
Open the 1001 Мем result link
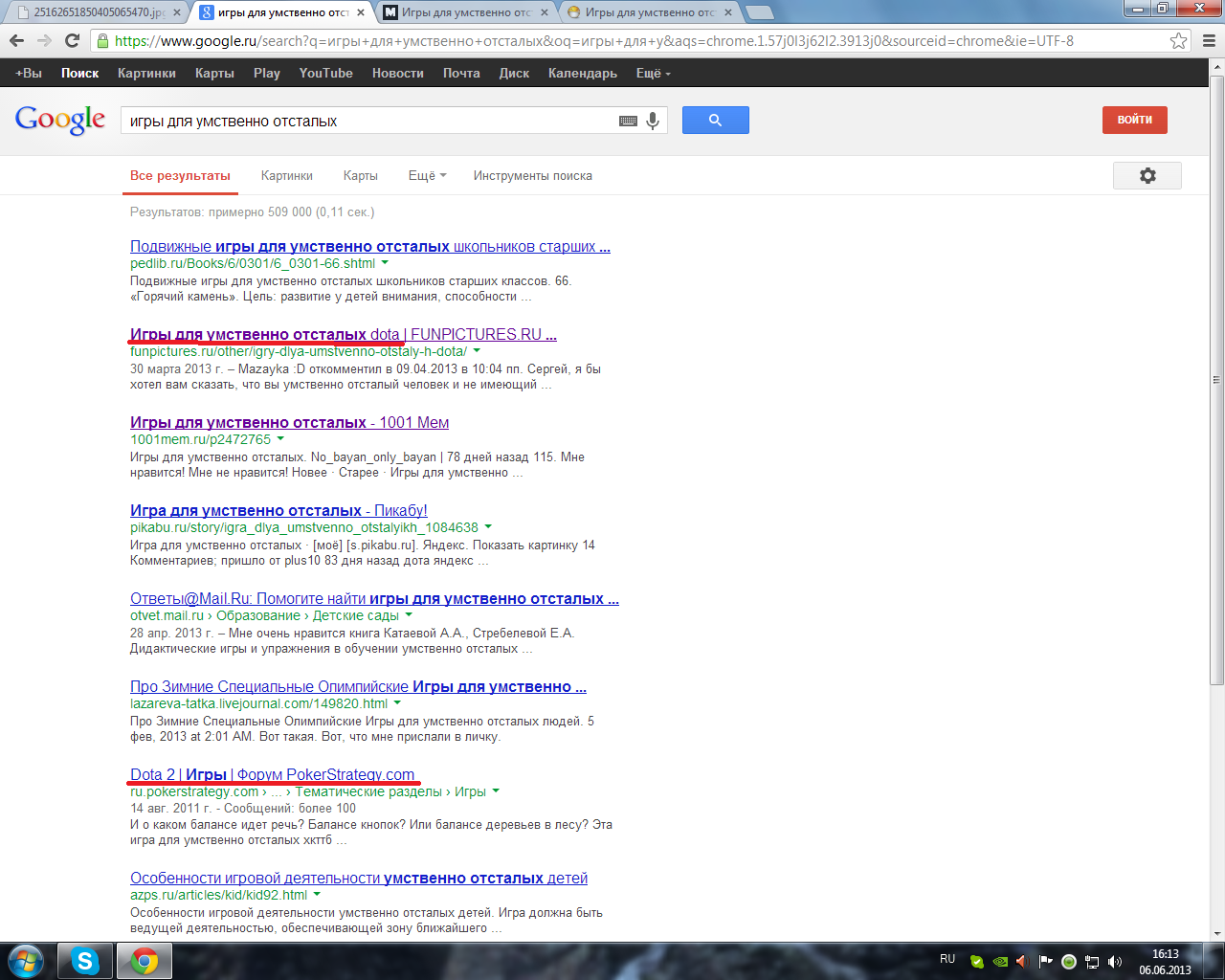289,422
